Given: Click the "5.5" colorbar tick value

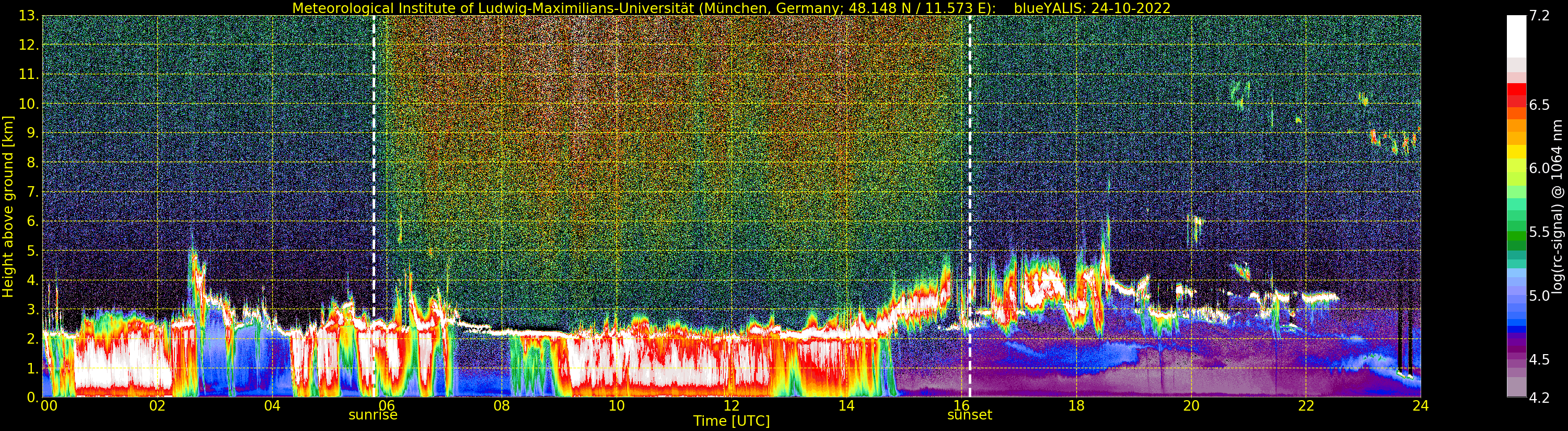Looking at the screenshot, I should (x=1539, y=232).
